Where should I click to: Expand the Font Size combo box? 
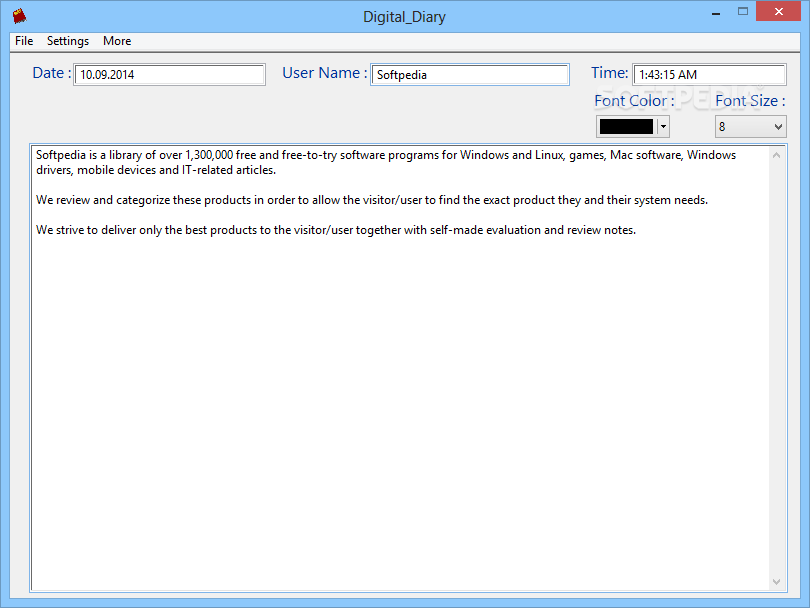751,127
